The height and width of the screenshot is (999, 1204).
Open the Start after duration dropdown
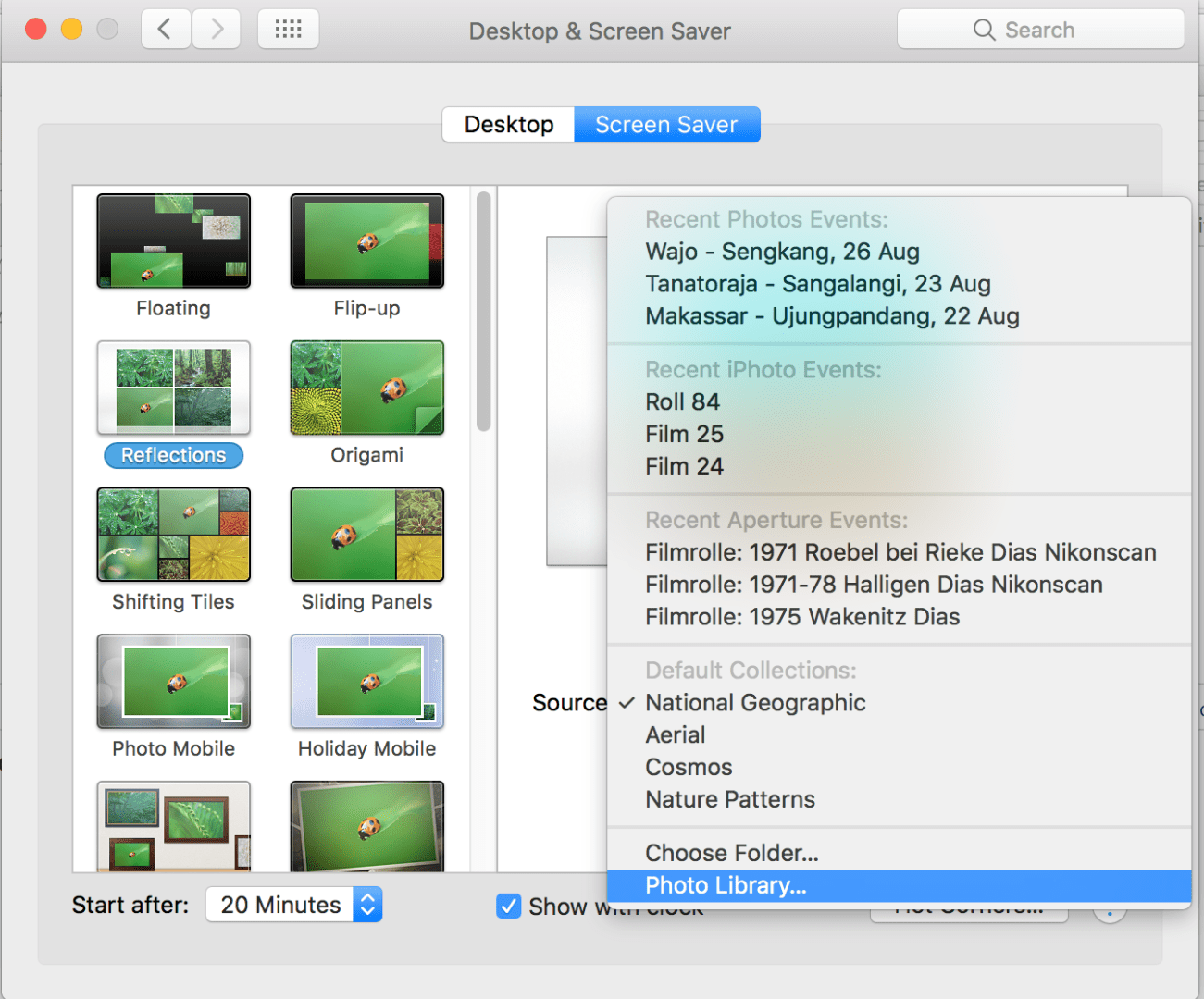(292, 905)
